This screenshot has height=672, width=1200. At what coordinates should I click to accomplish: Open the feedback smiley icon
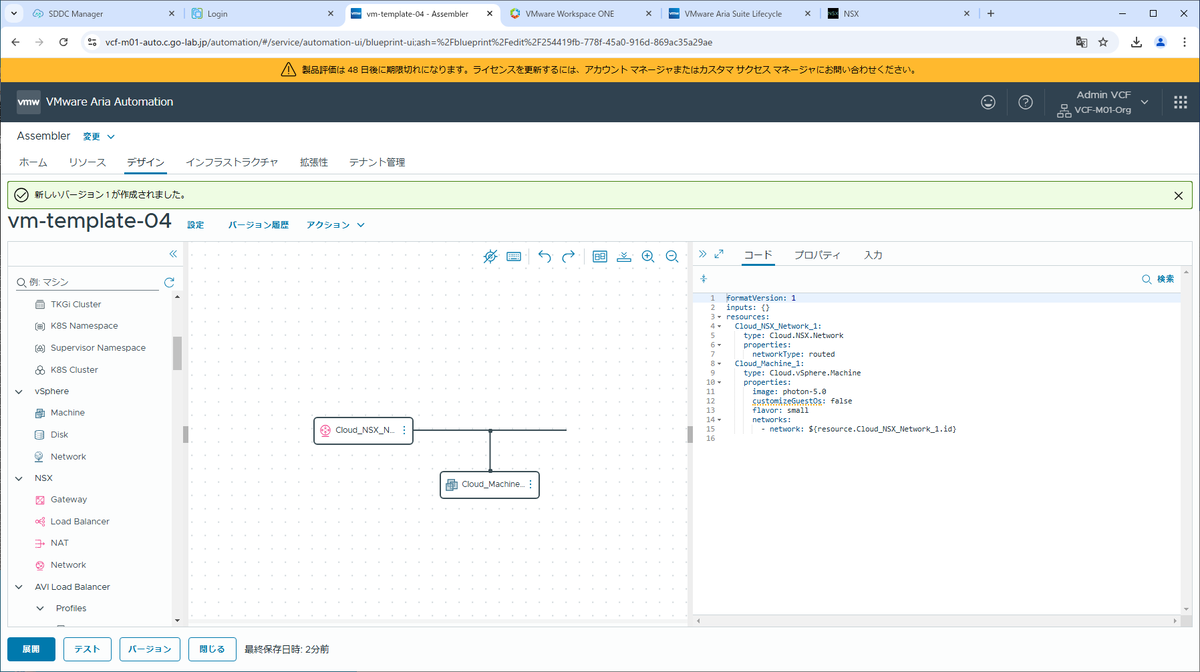tap(988, 102)
